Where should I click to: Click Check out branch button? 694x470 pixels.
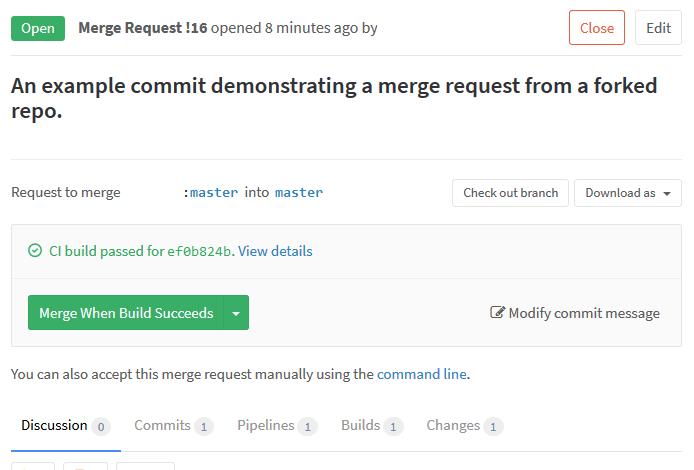tap(510, 193)
